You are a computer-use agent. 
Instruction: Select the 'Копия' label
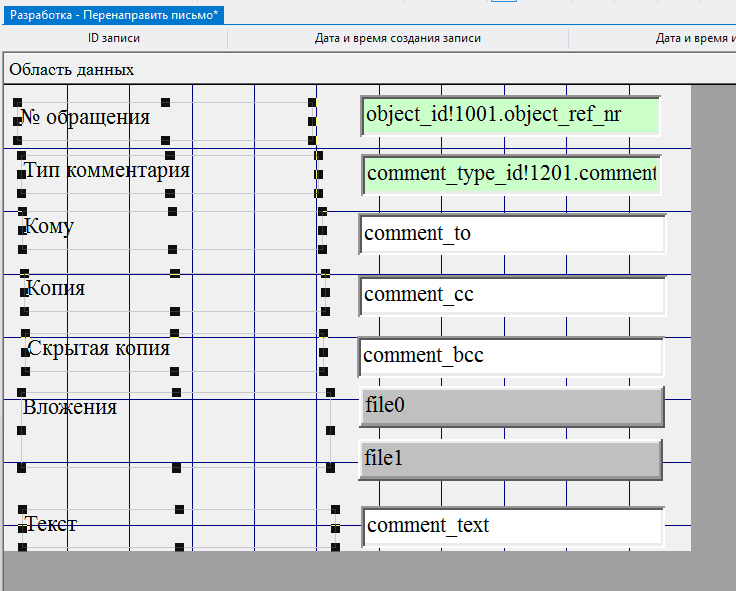(x=56, y=288)
